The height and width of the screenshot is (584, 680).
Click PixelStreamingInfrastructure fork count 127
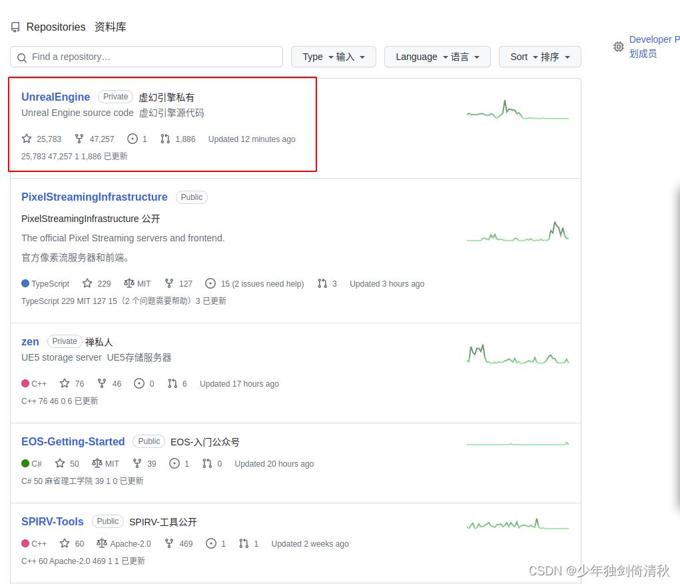[178, 284]
